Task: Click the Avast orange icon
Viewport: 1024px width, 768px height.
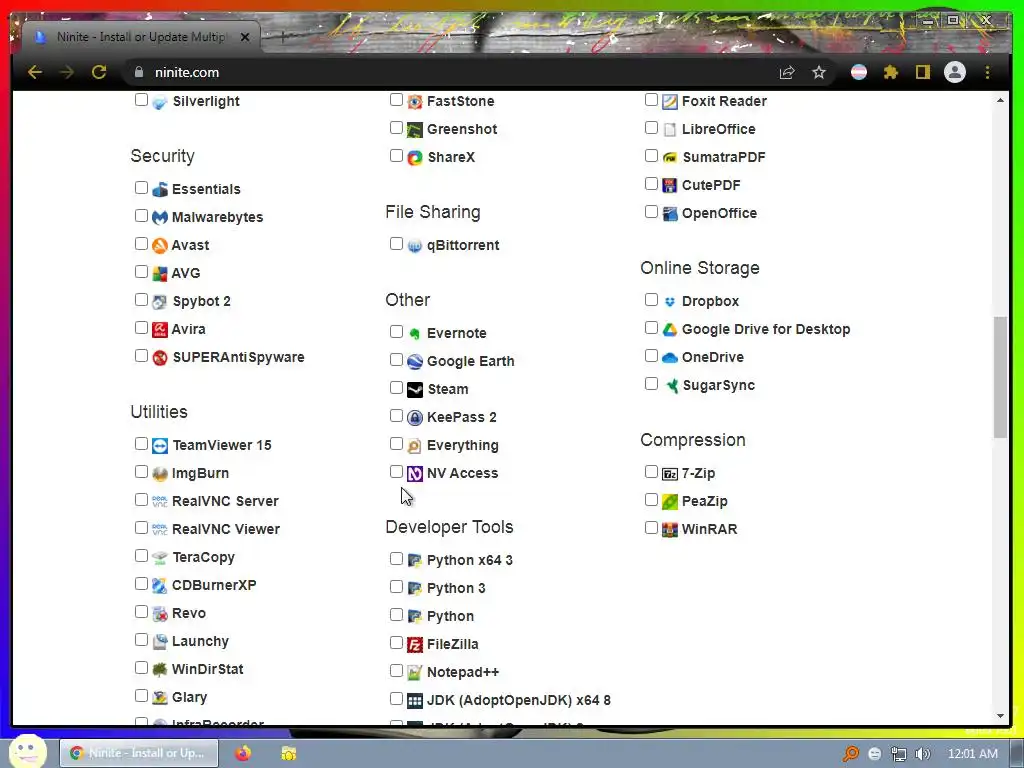Action: coord(160,245)
